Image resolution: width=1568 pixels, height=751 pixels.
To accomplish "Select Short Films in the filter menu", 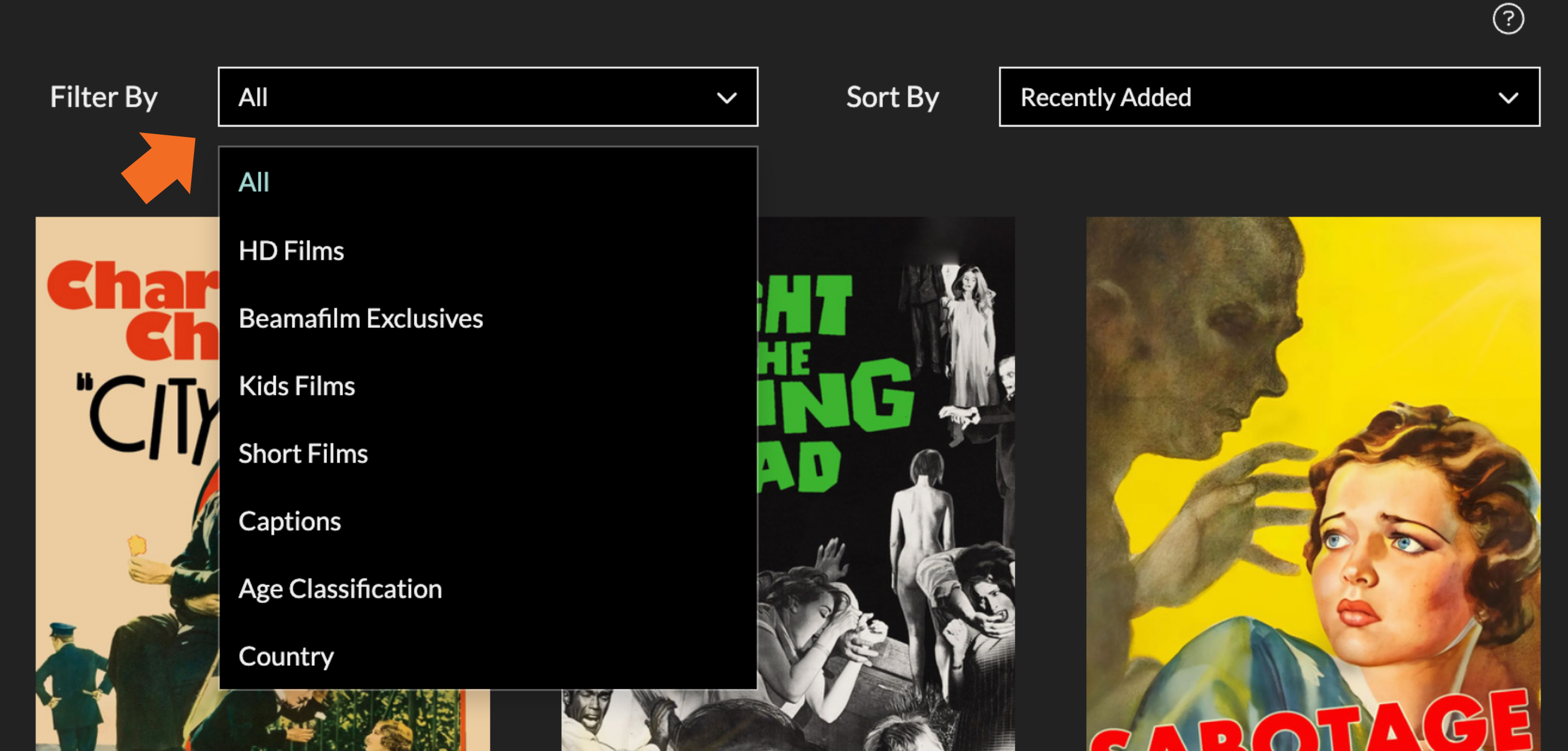I will pyautogui.click(x=303, y=453).
